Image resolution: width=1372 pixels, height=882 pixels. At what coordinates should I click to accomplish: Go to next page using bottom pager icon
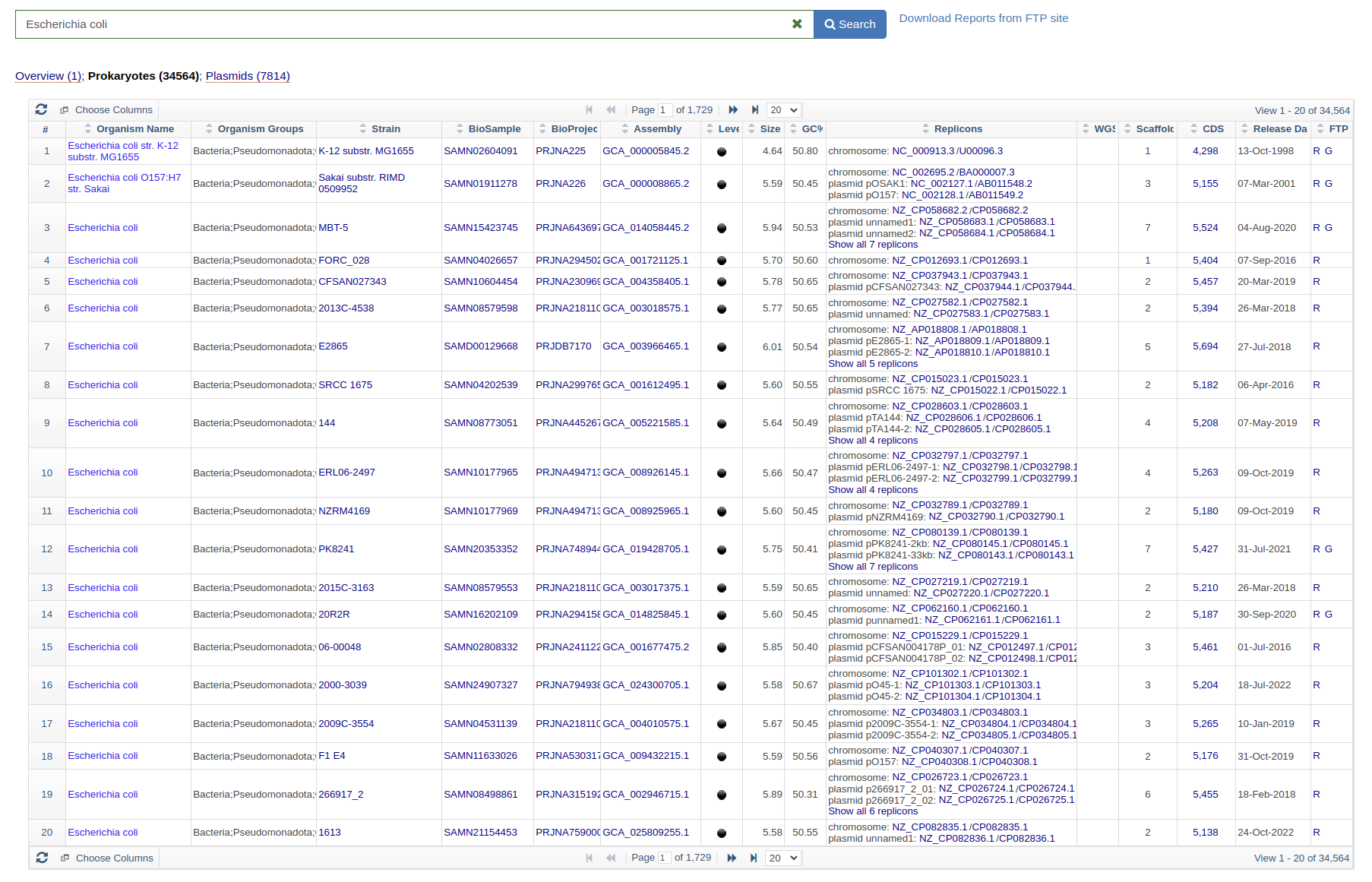732,858
